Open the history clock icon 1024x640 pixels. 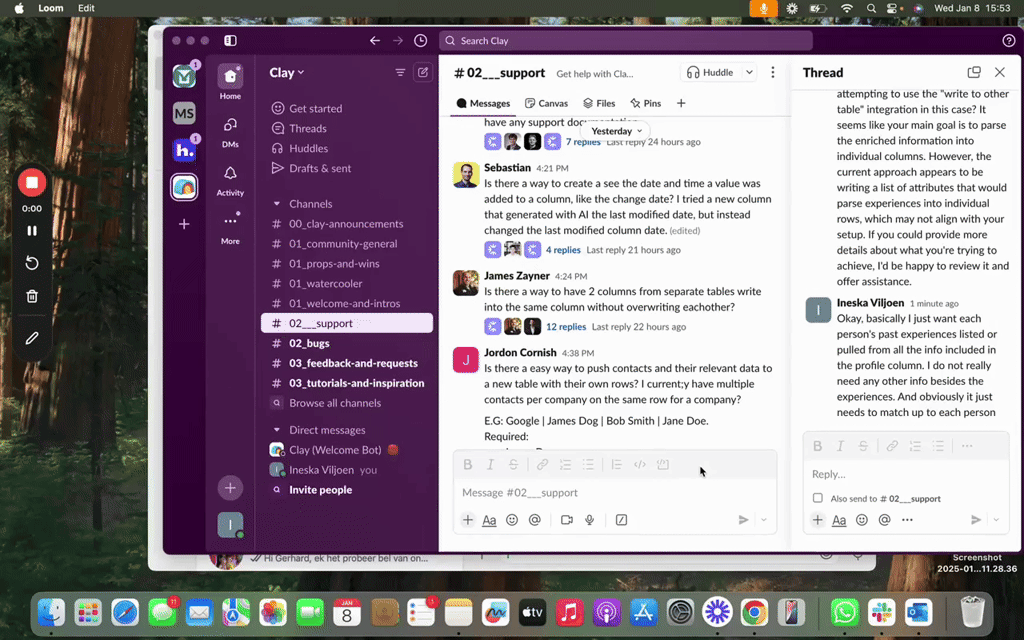[x=420, y=41]
